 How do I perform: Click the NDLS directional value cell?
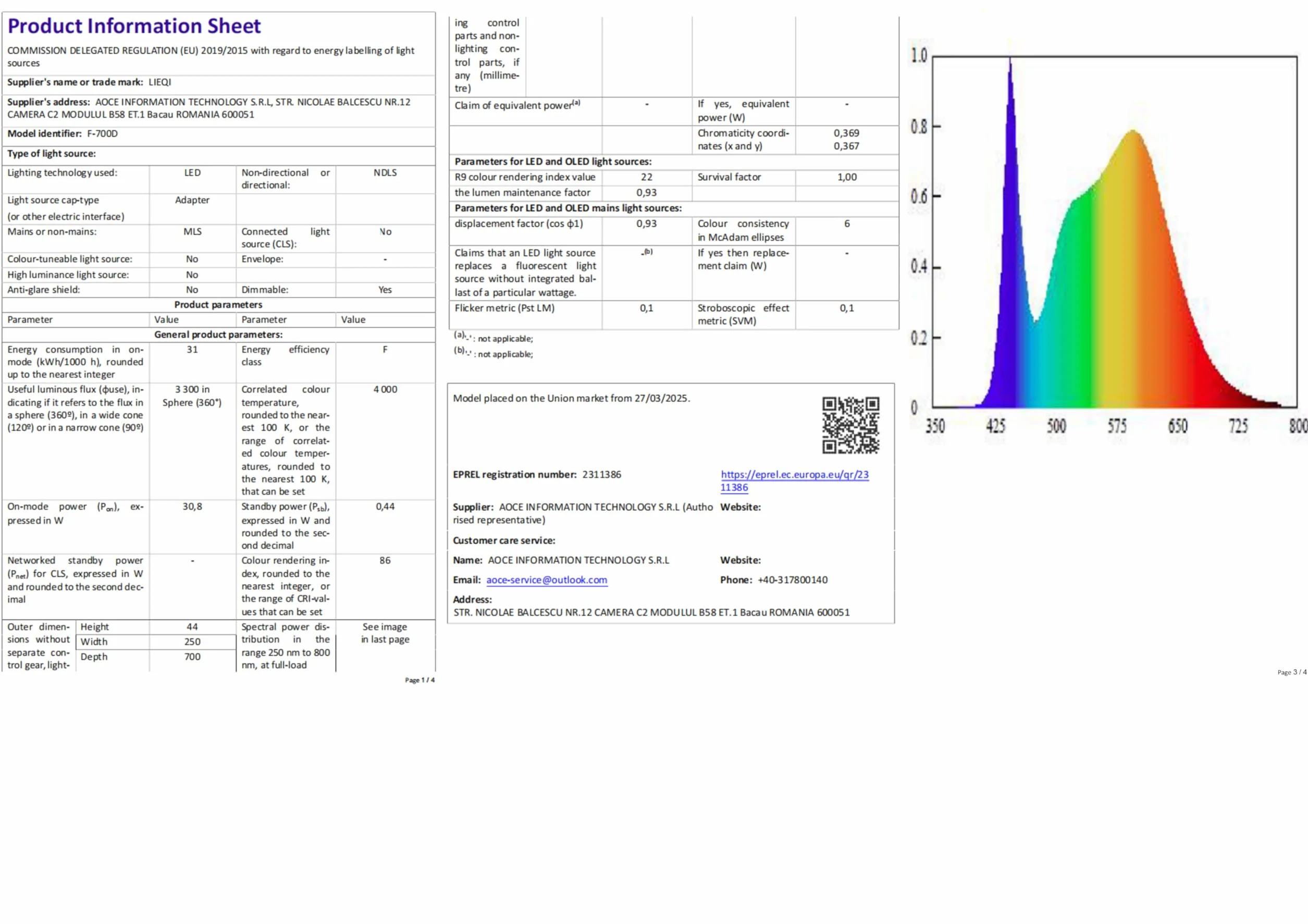(385, 173)
